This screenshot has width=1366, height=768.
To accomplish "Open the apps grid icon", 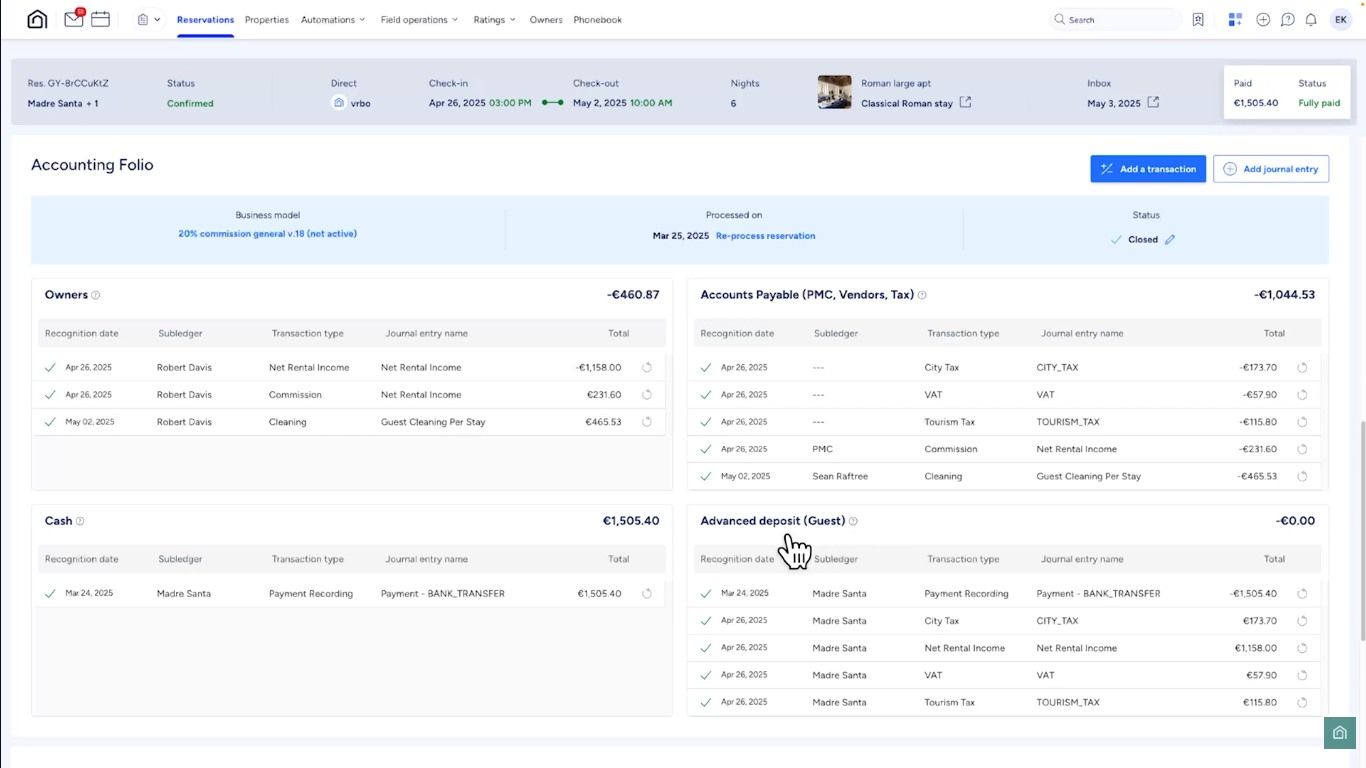I will pyautogui.click(x=1235, y=20).
